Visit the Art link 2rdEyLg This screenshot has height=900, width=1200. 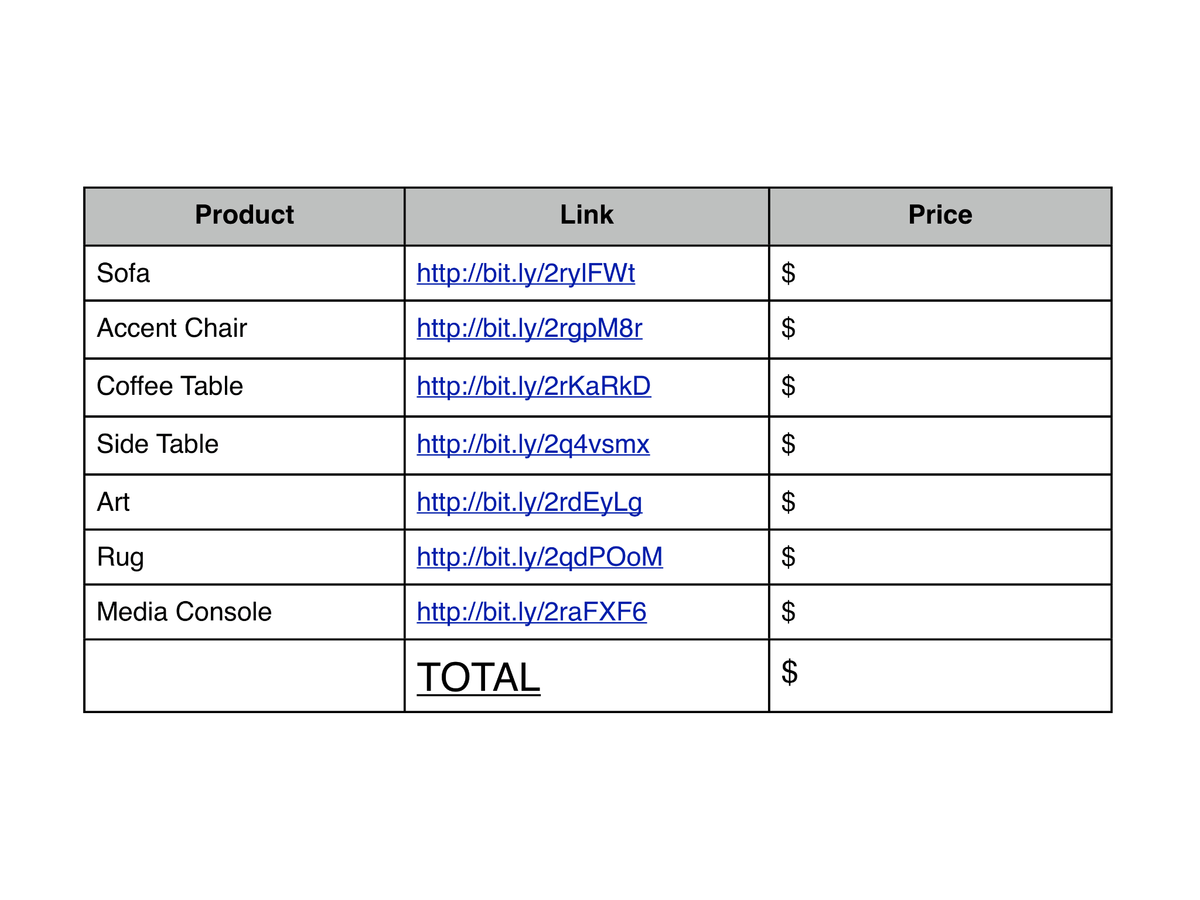click(529, 502)
